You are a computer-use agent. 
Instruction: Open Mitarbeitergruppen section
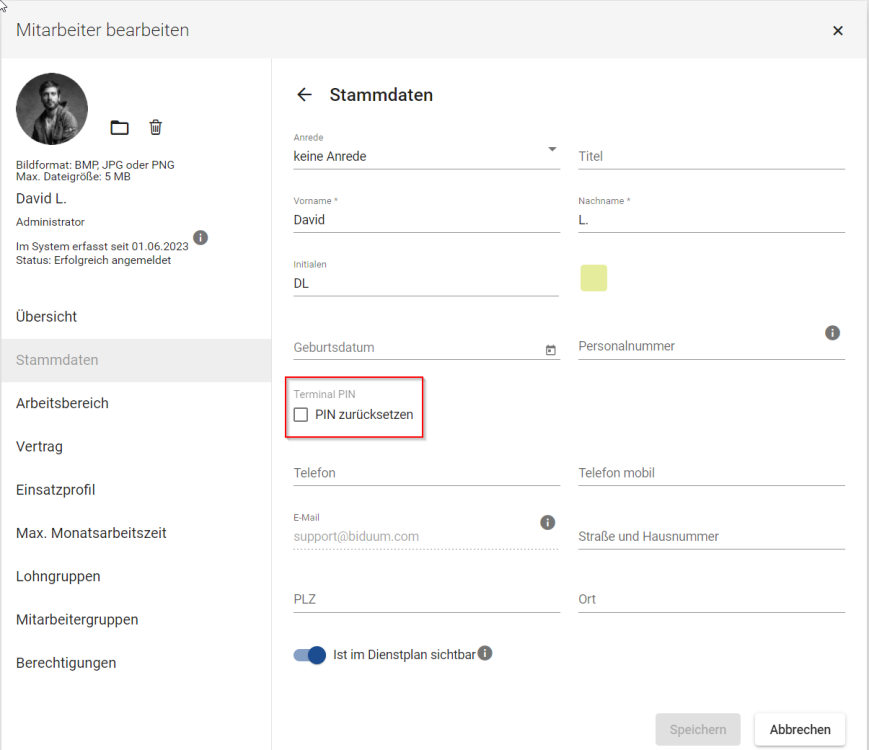136,619
